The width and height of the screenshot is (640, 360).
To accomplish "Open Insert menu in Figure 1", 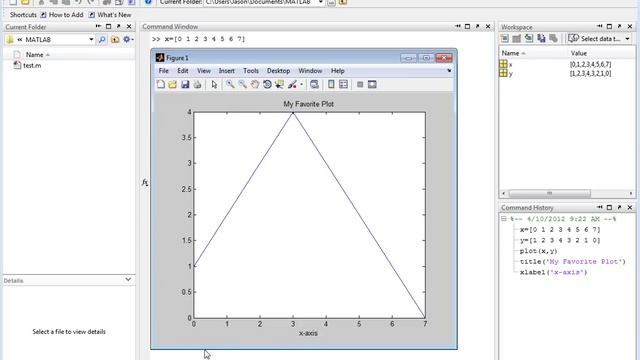I will click(x=227, y=71).
